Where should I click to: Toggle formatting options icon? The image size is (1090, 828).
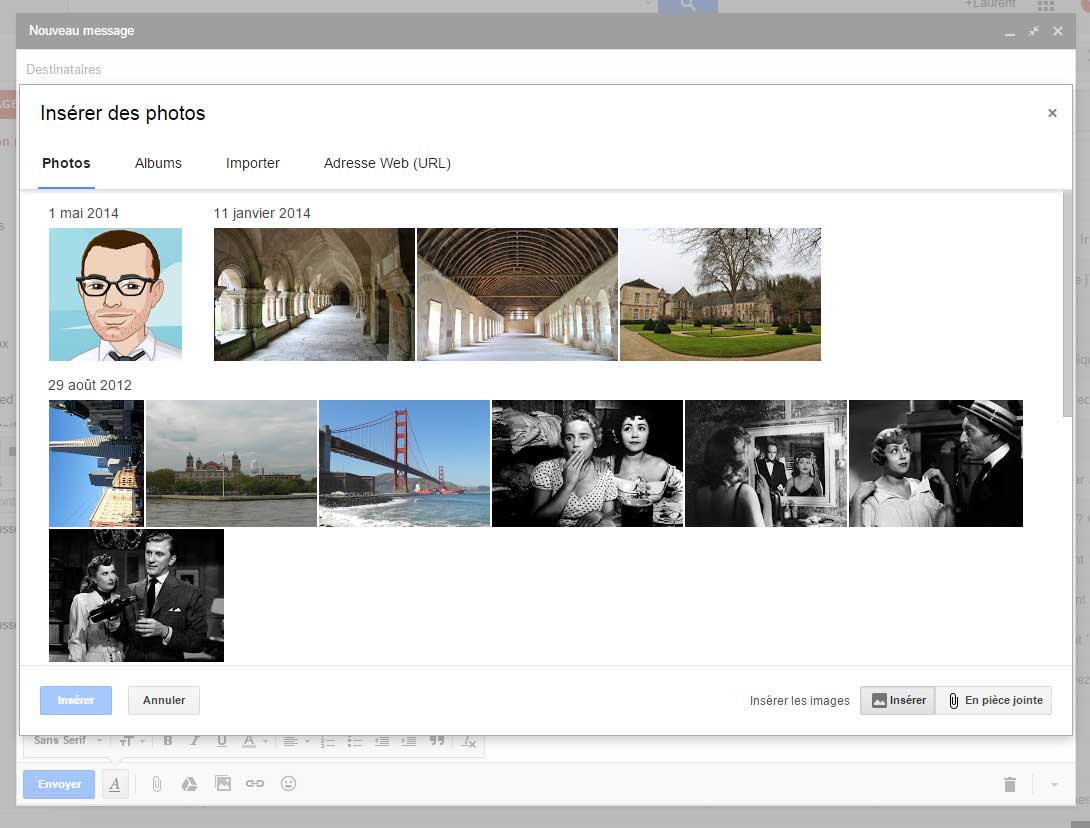[115, 784]
